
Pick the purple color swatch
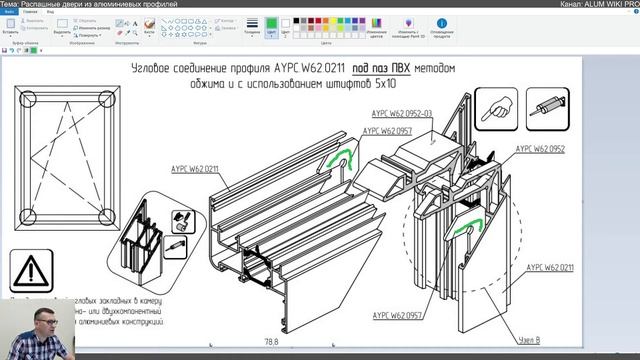362,20
